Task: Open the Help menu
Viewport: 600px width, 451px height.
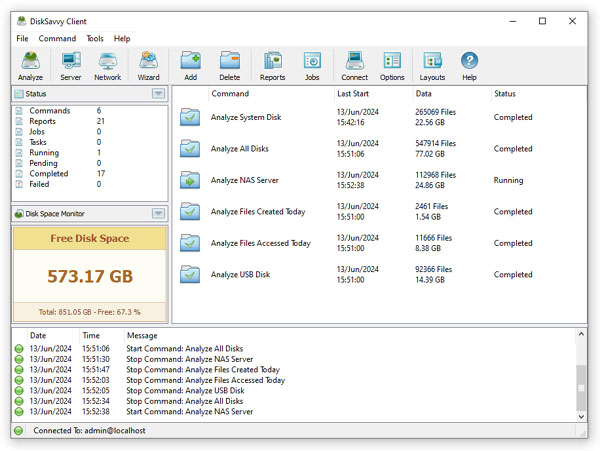Action: [122, 38]
